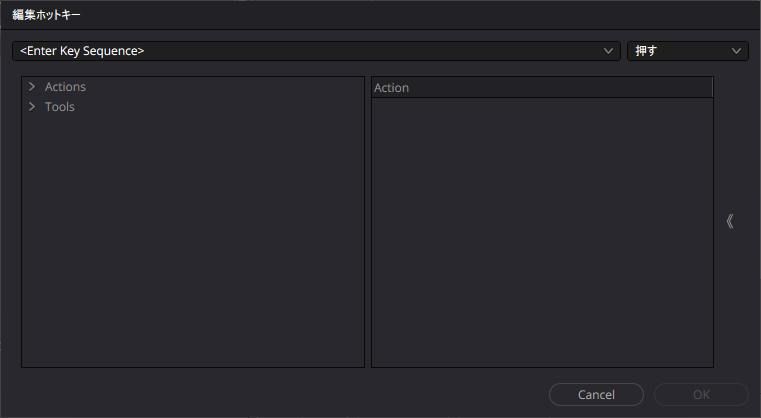Select the Tools category label
This screenshot has width=761, height=418.
60,107
